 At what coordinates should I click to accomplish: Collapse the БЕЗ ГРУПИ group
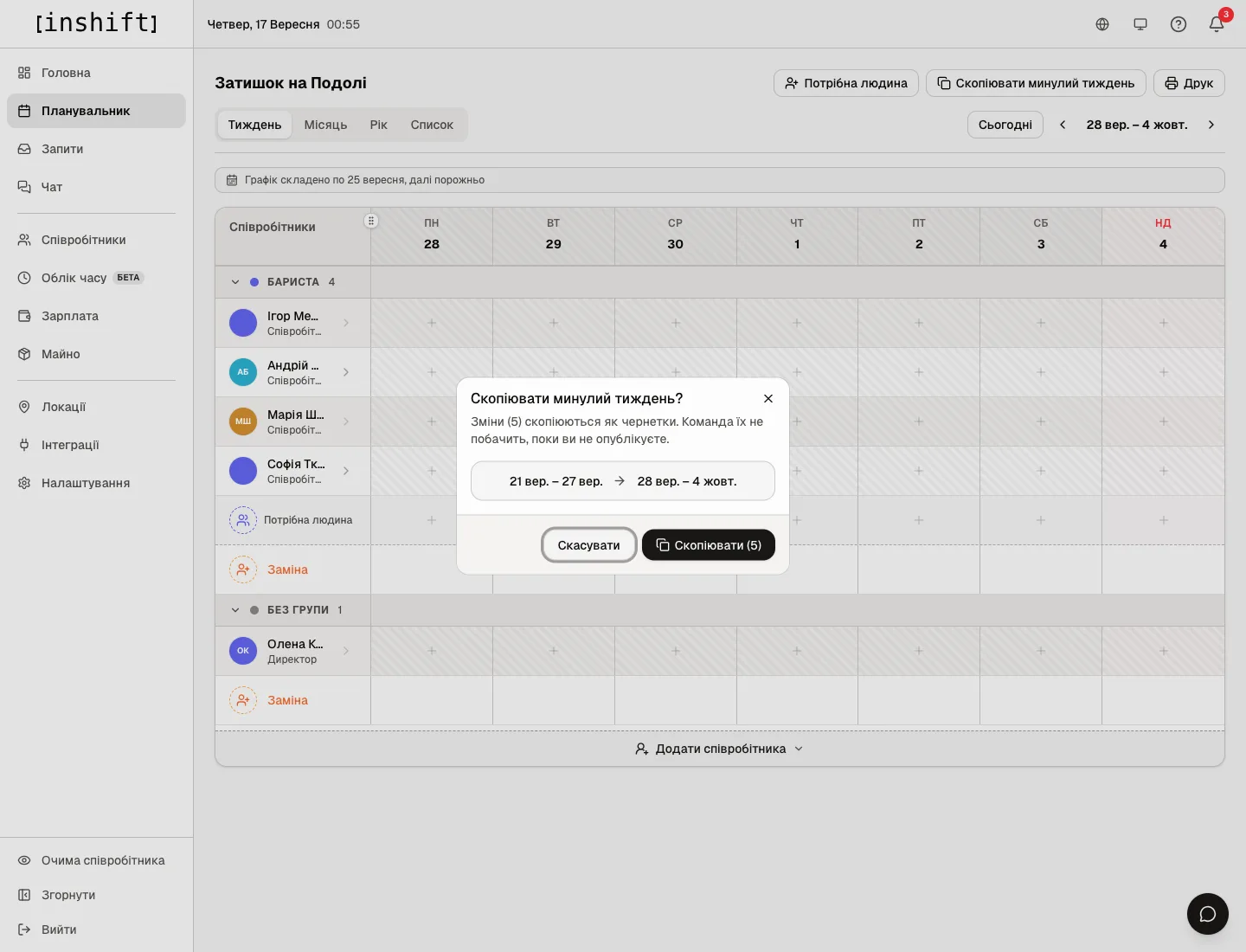pyautogui.click(x=235, y=610)
